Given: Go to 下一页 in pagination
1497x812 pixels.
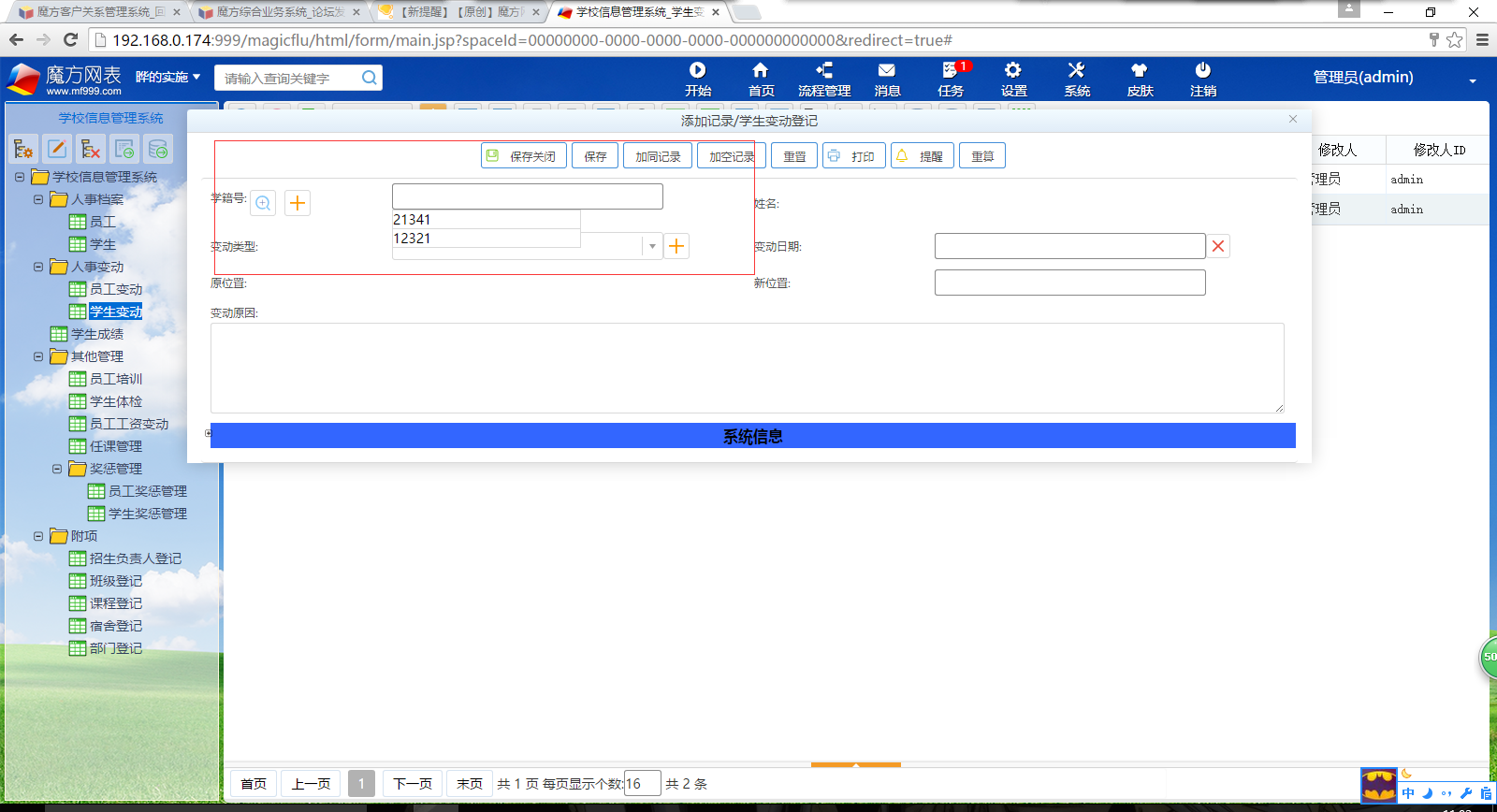Looking at the screenshot, I should click(413, 784).
